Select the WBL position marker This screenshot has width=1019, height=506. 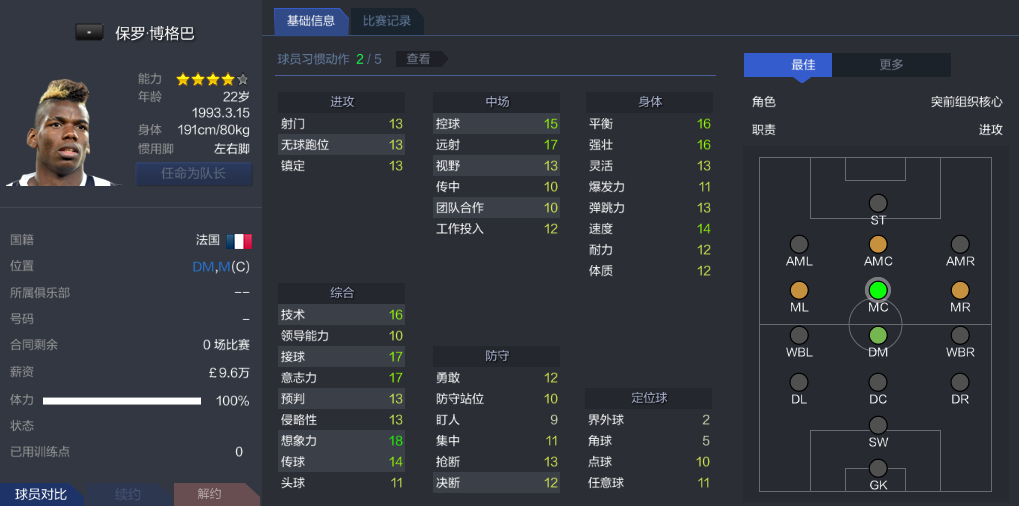[x=799, y=336]
